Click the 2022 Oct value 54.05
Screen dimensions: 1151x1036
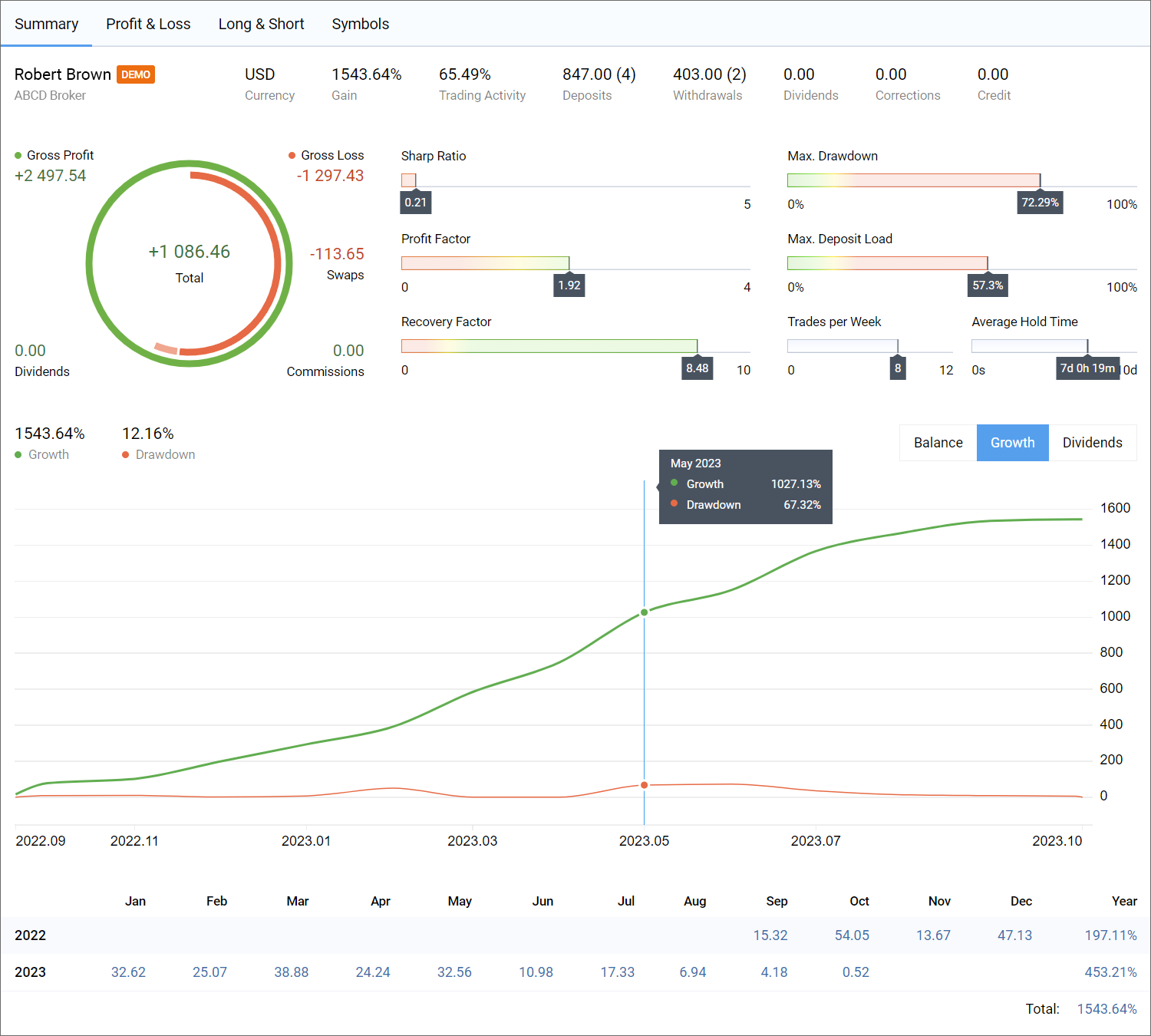(x=852, y=935)
